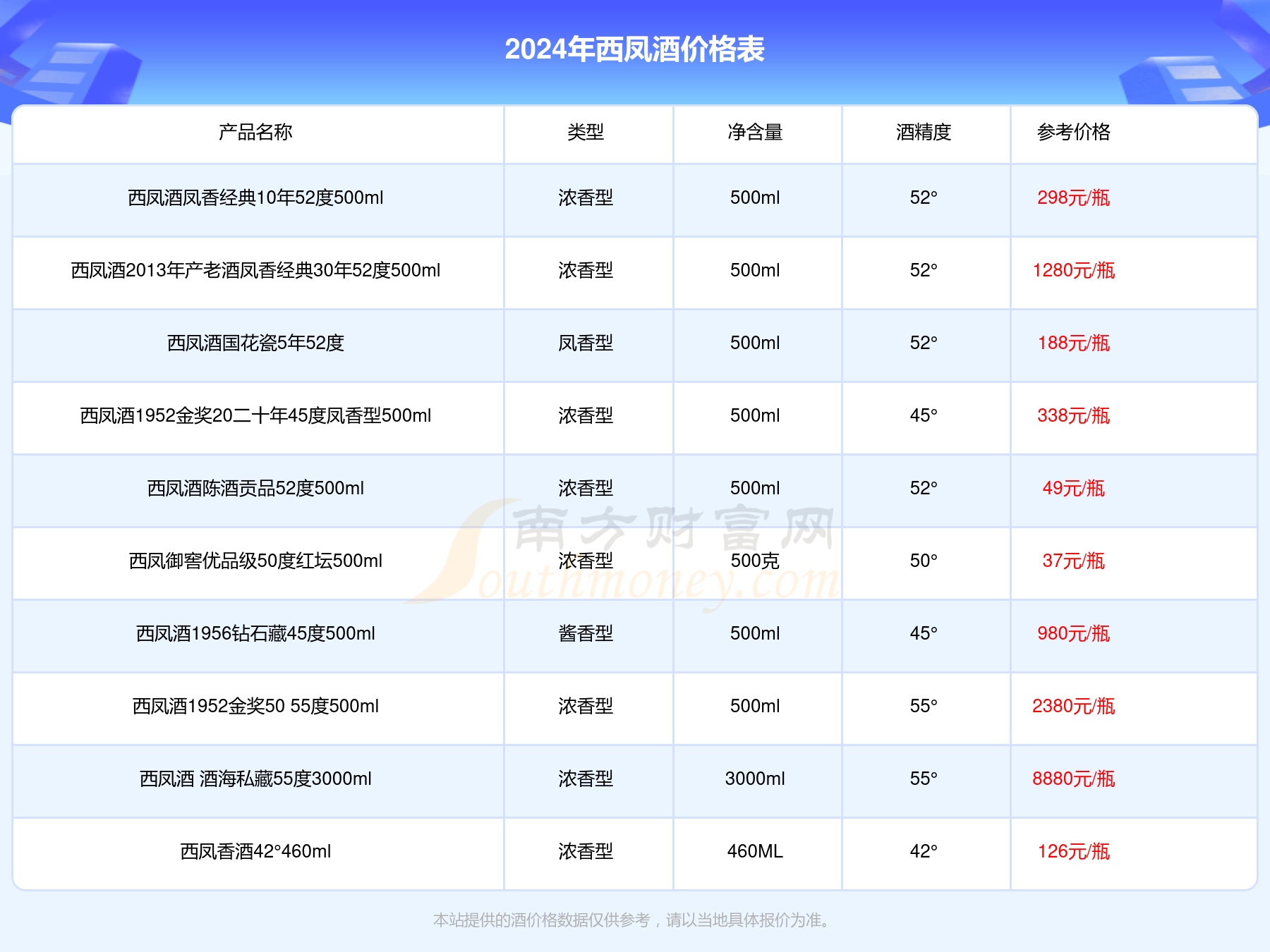Image resolution: width=1270 pixels, height=952 pixels.
Task: Click 浓香型 in the 凤香经典10年 row
Action: tap(586, 197)
